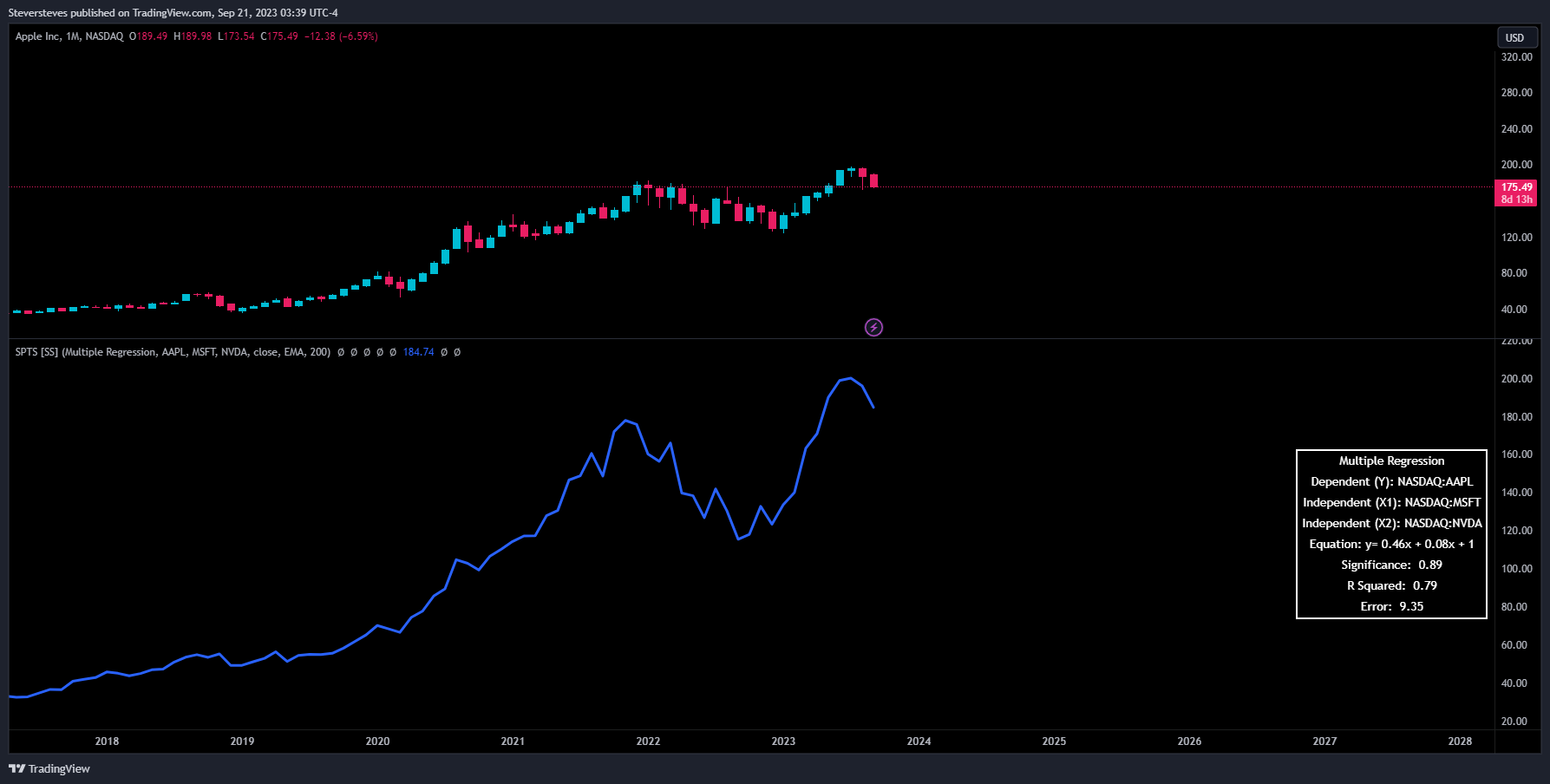Viewport: 1550px width, 784px height.
Task: Click the Steversteves published header text
Action: 173,12
